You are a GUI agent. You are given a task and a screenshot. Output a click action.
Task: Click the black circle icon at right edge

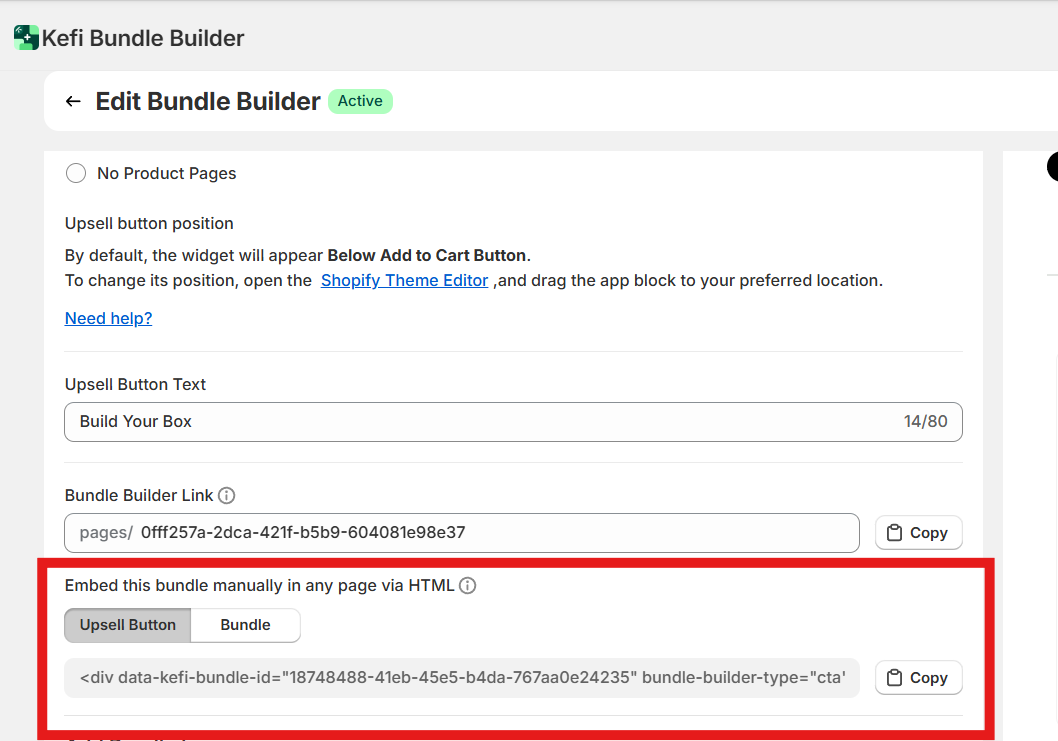click(1054, 167)
